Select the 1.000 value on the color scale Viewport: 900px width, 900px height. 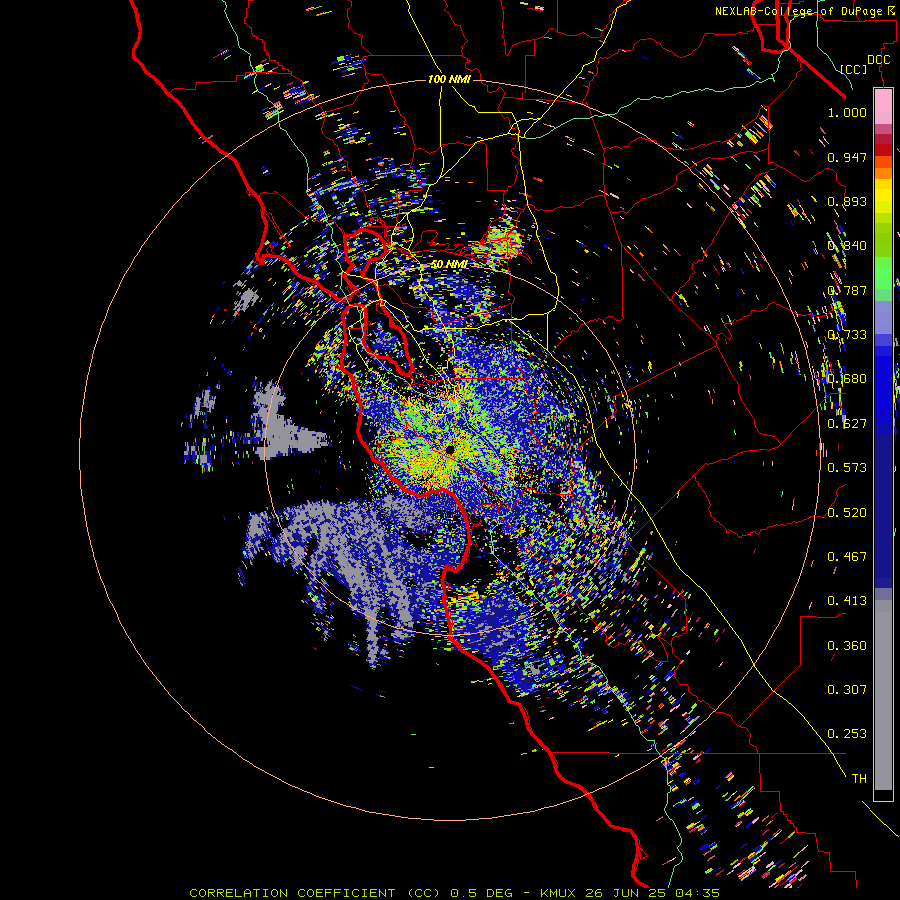coord(847,112)
